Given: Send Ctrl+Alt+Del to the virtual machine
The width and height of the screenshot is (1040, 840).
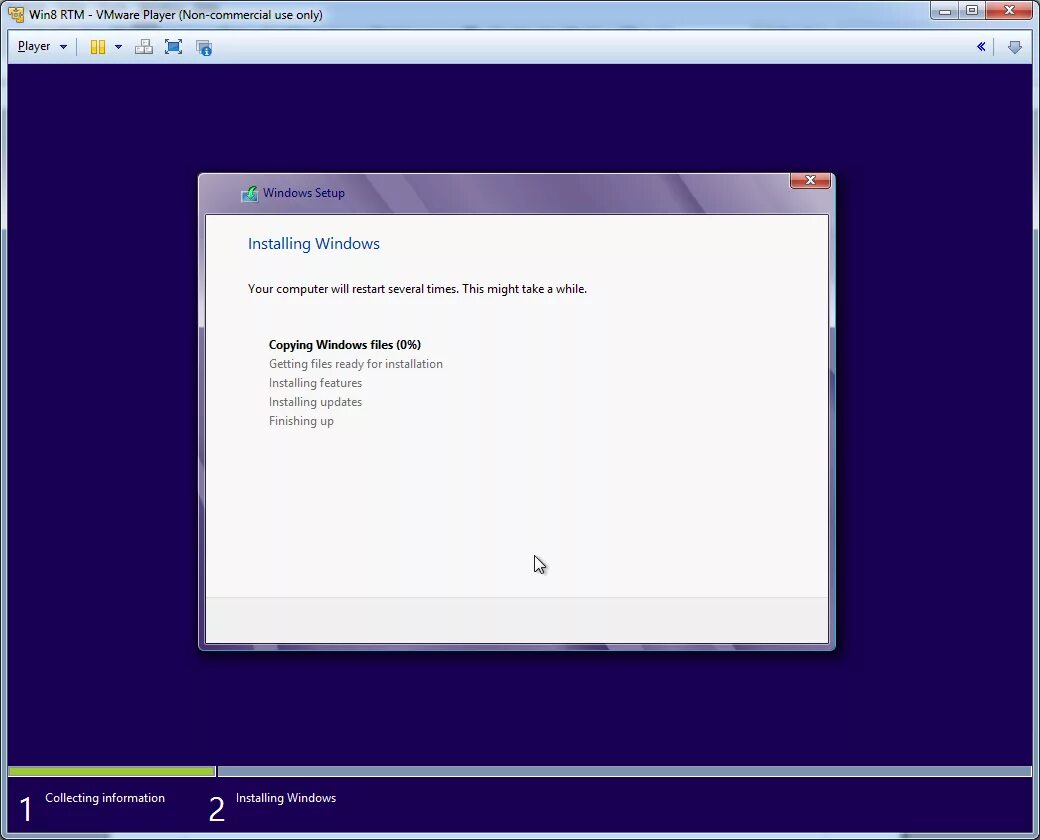Looking at the screenshot, I should pyautogui.click(x=143, y=47).
